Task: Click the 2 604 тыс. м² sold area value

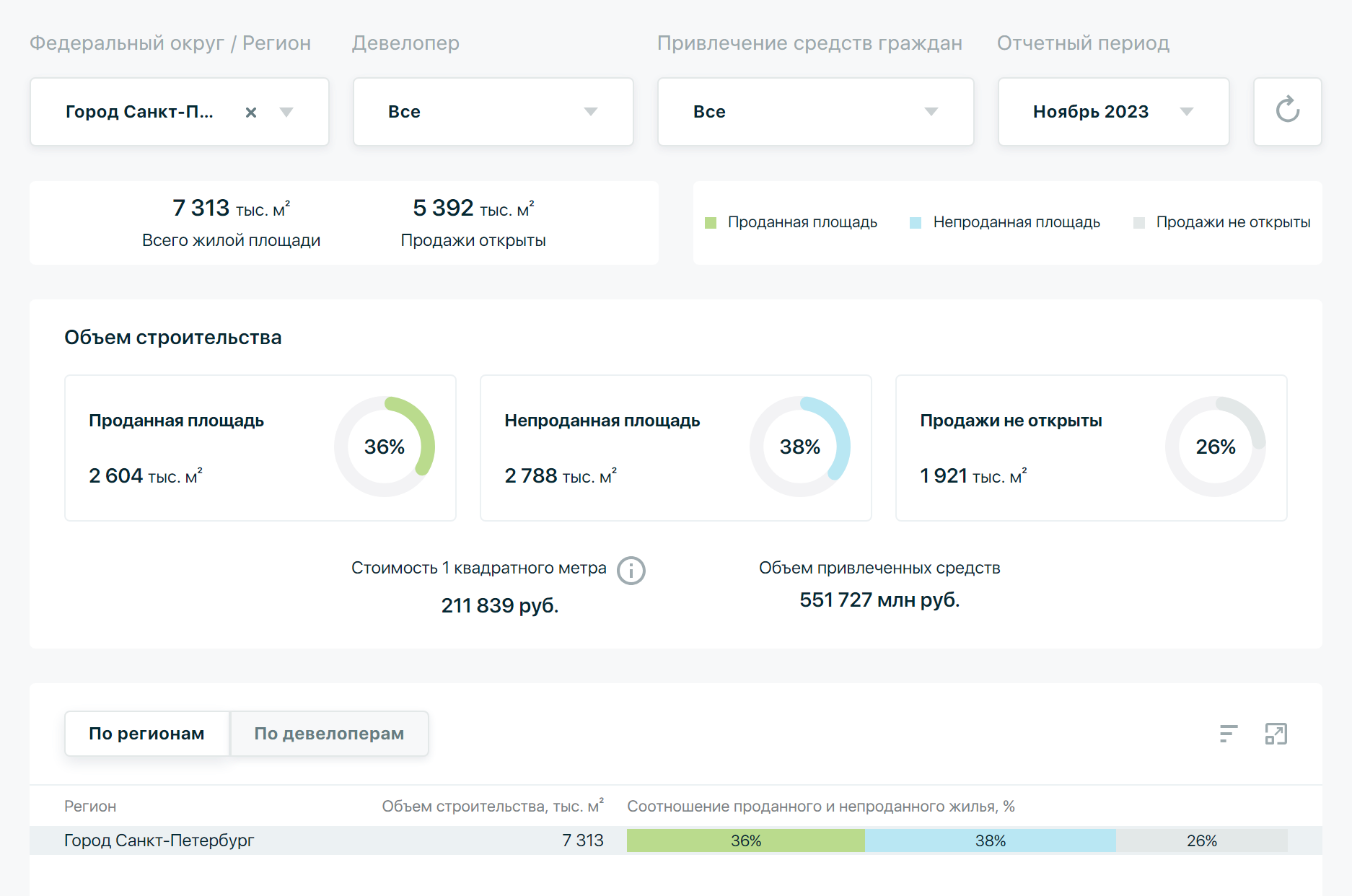Action: [x=146, y=476]
